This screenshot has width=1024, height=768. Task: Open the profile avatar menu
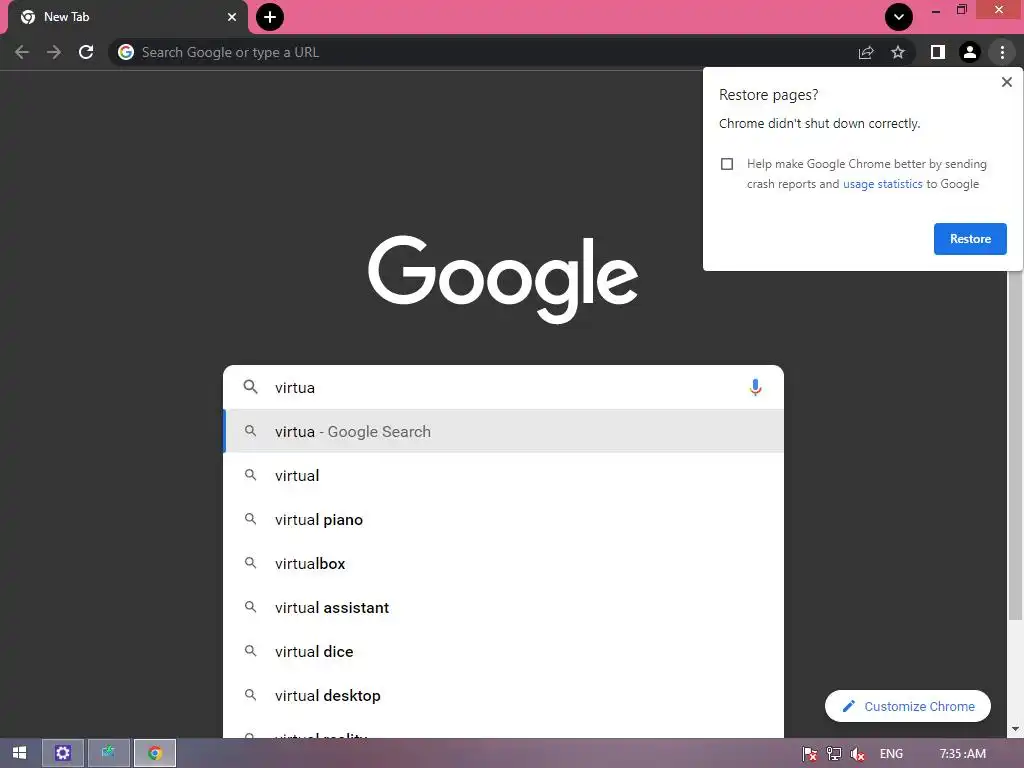click(970, 52)
